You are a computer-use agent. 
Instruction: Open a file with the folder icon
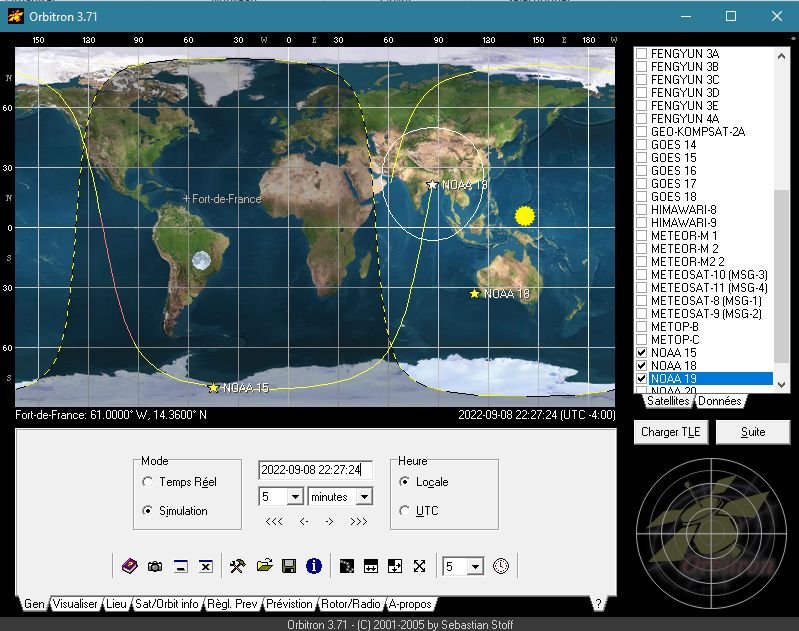coord(264,566)
